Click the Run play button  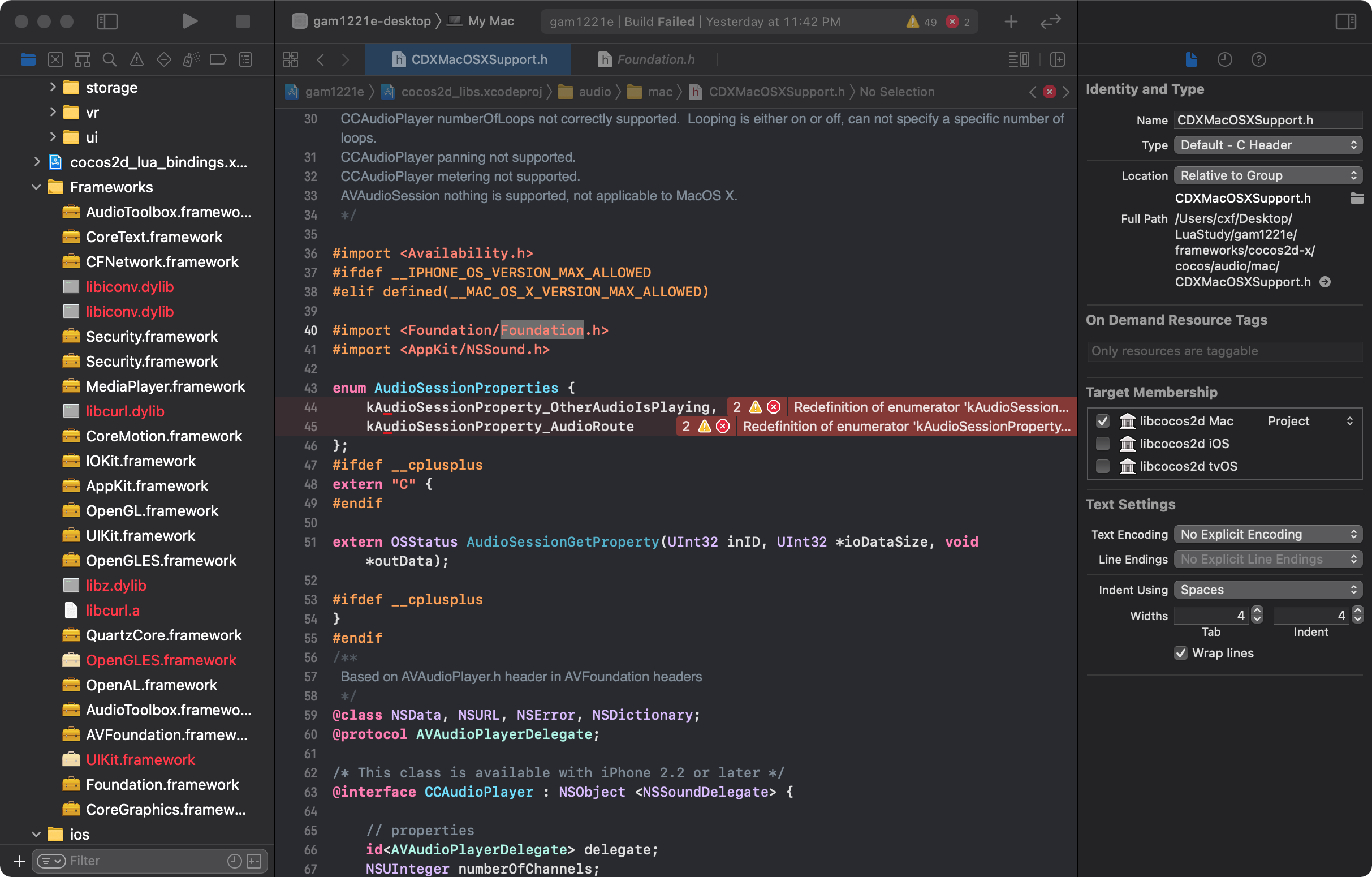point(189,22)
